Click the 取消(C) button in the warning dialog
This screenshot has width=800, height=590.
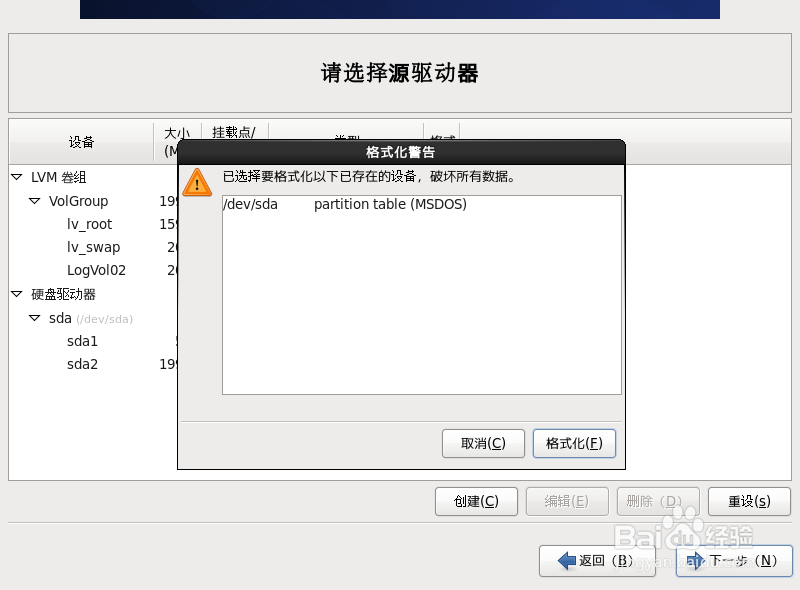483,443
